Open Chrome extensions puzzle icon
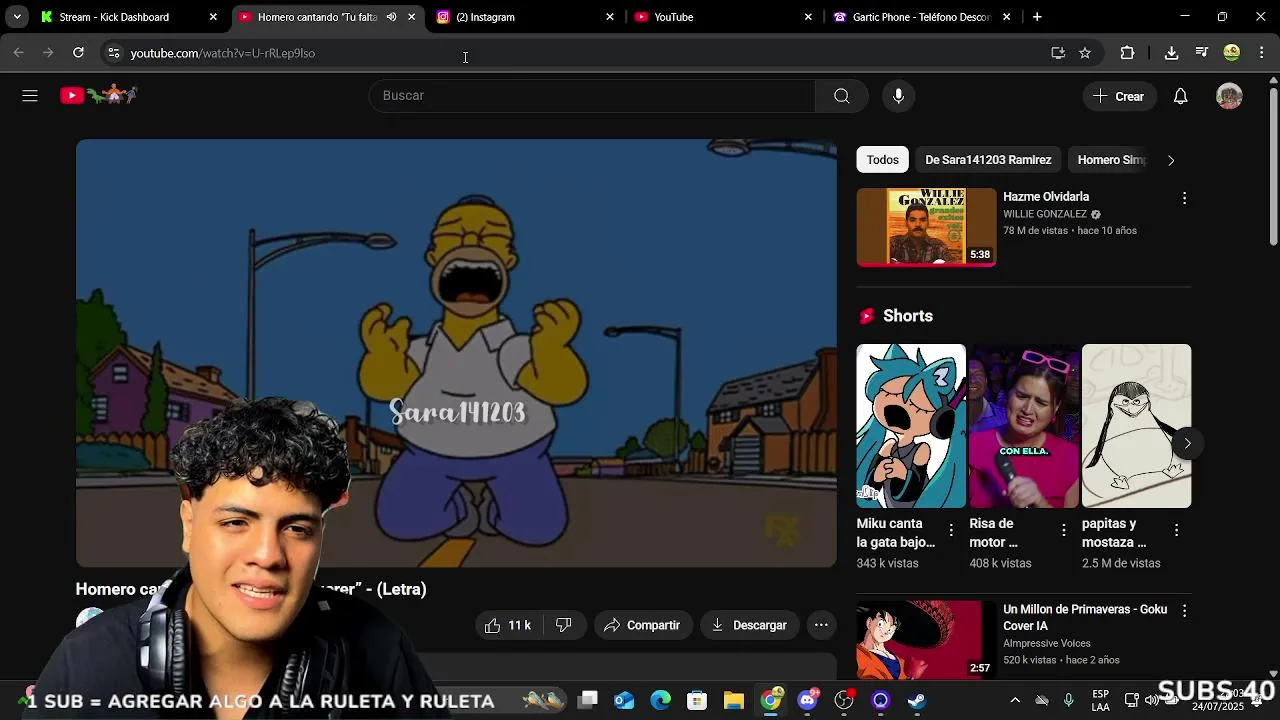Viewport: 1280px width, 720px height. (1127, 53)
